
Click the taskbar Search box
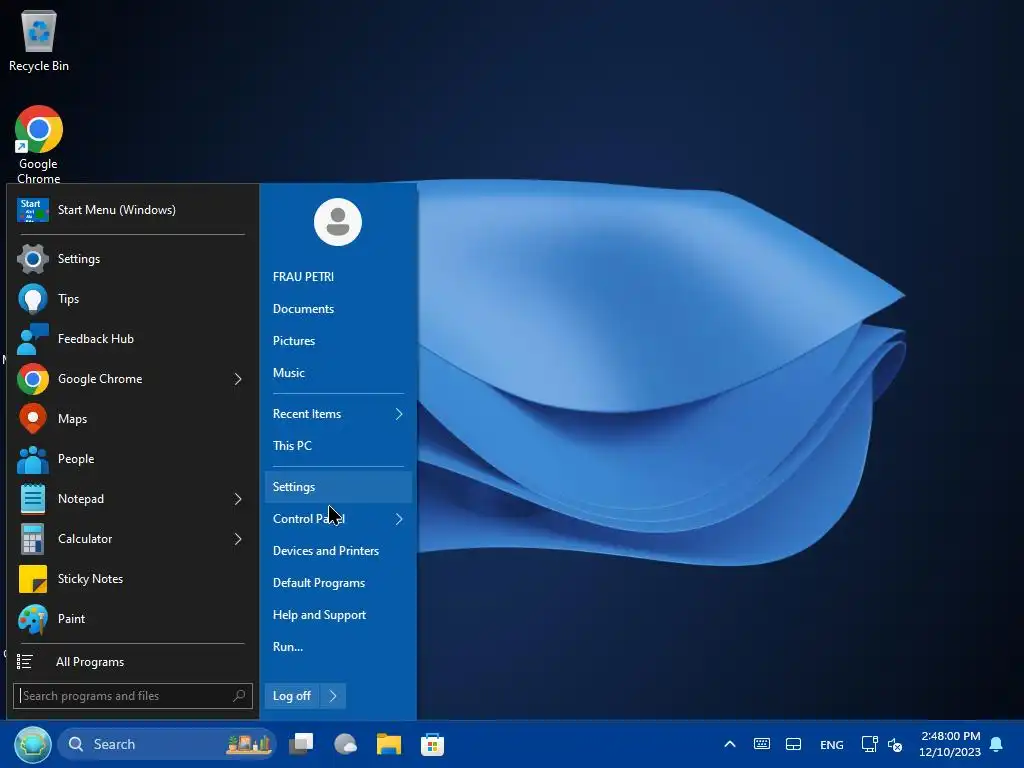click(167, 744)
